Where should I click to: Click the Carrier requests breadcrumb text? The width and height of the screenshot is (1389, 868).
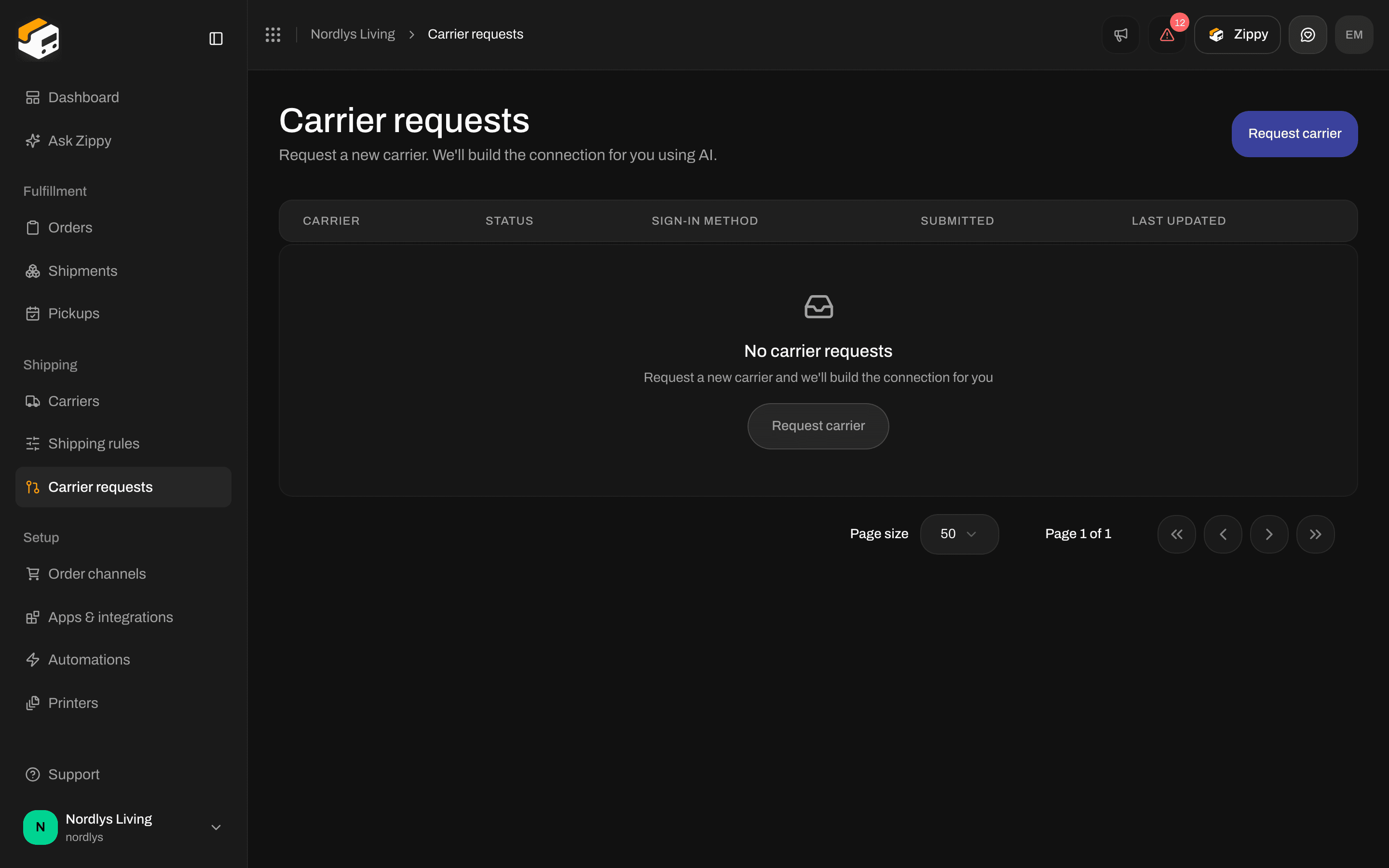475,34
